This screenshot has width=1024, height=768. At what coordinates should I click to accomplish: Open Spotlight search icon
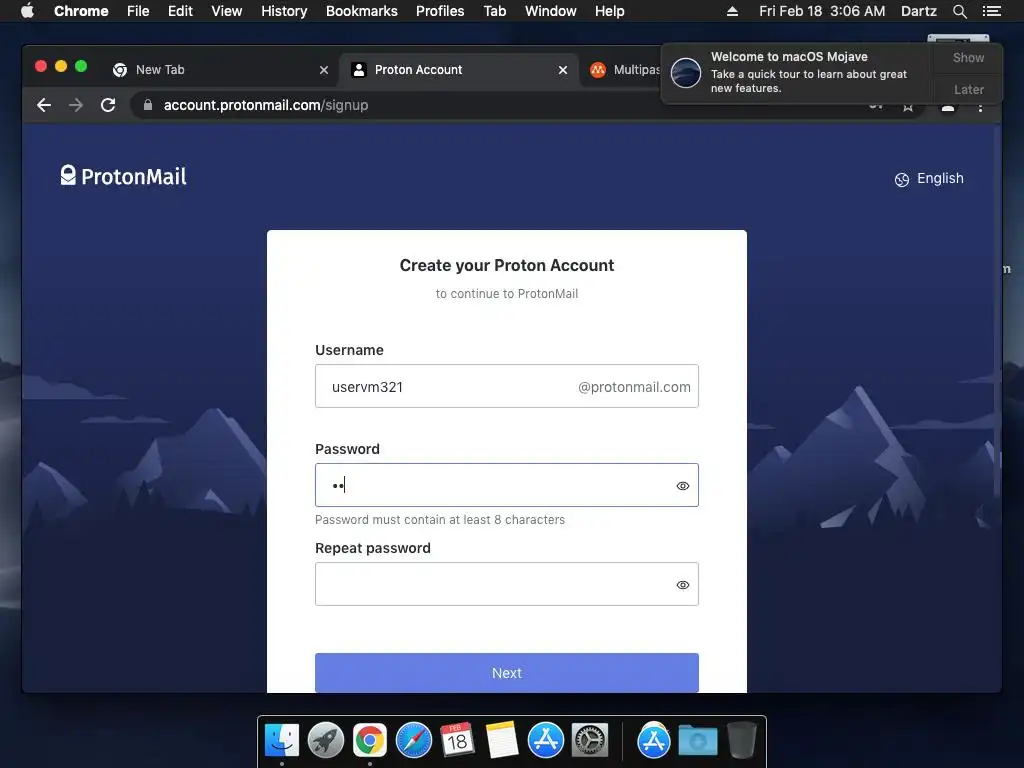point(959,11)
